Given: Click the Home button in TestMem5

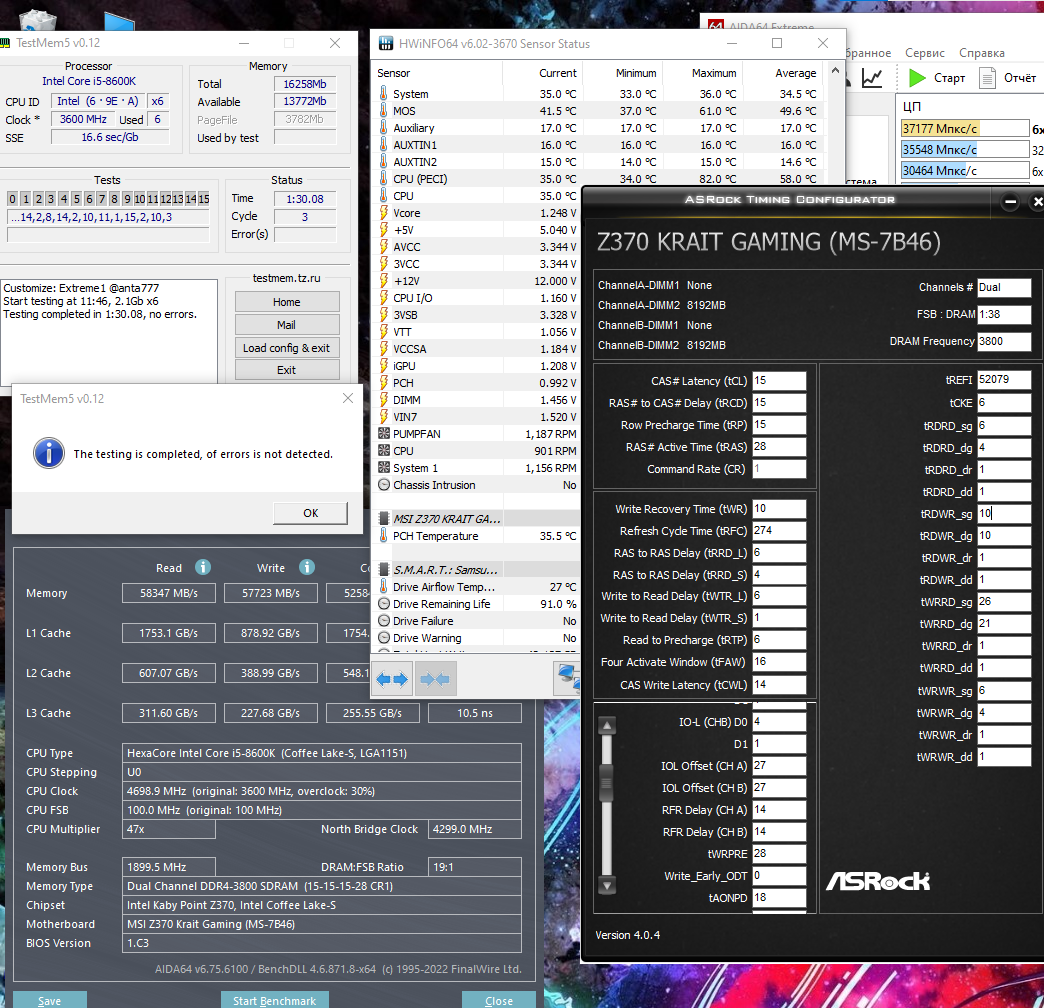Looking at the screenshot, I should pyautogui.click(x=287, y=302).
